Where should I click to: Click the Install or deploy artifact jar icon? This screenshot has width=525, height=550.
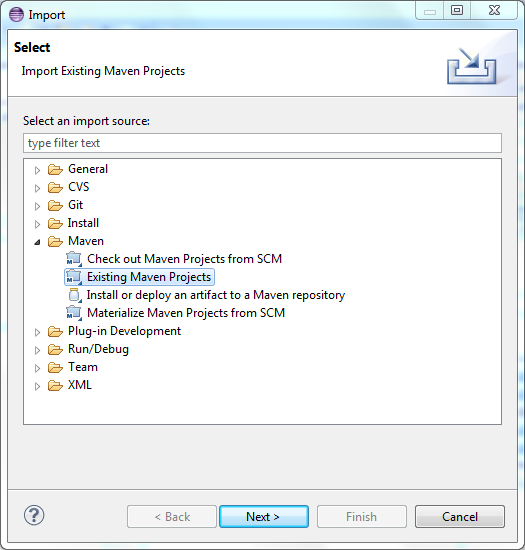75,295
